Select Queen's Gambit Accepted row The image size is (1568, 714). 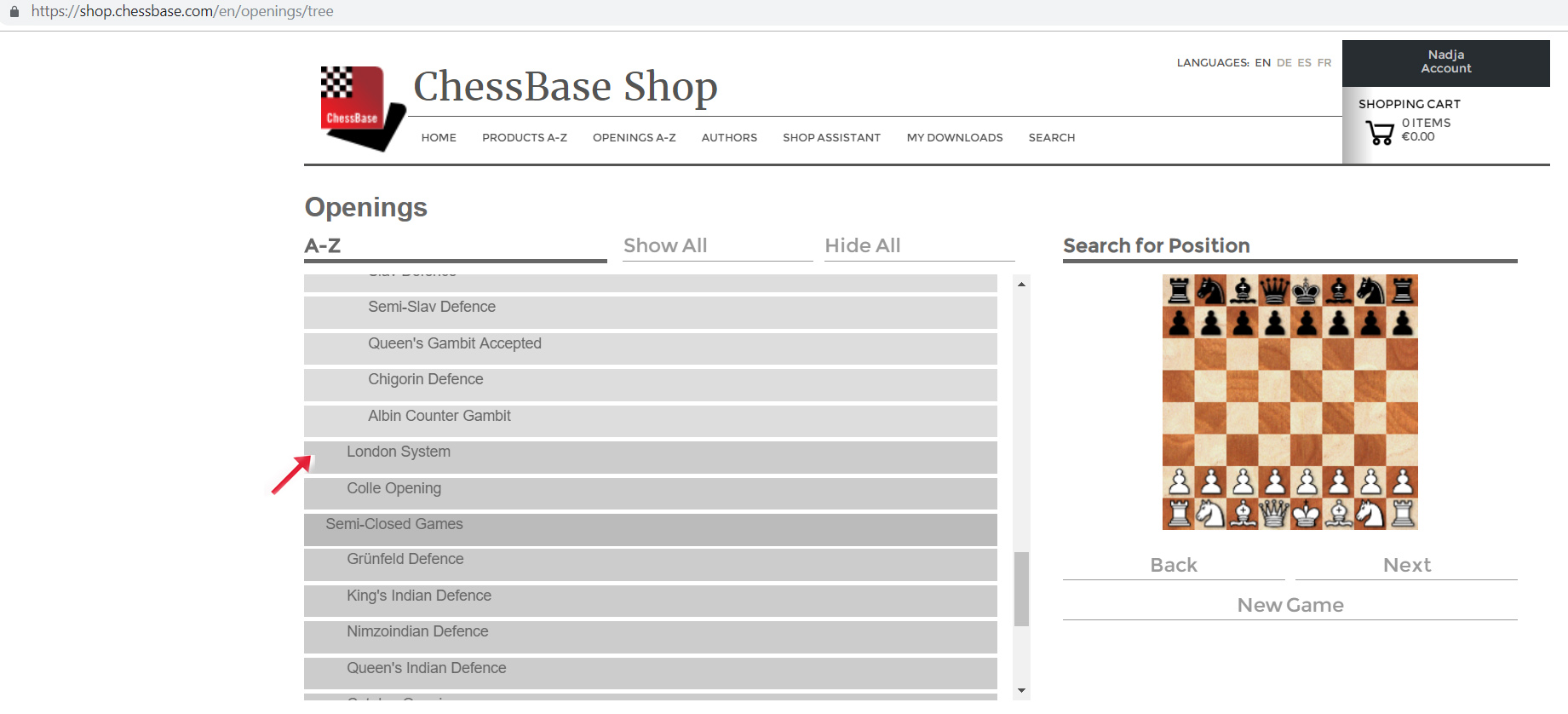click(x=651, y=349)
